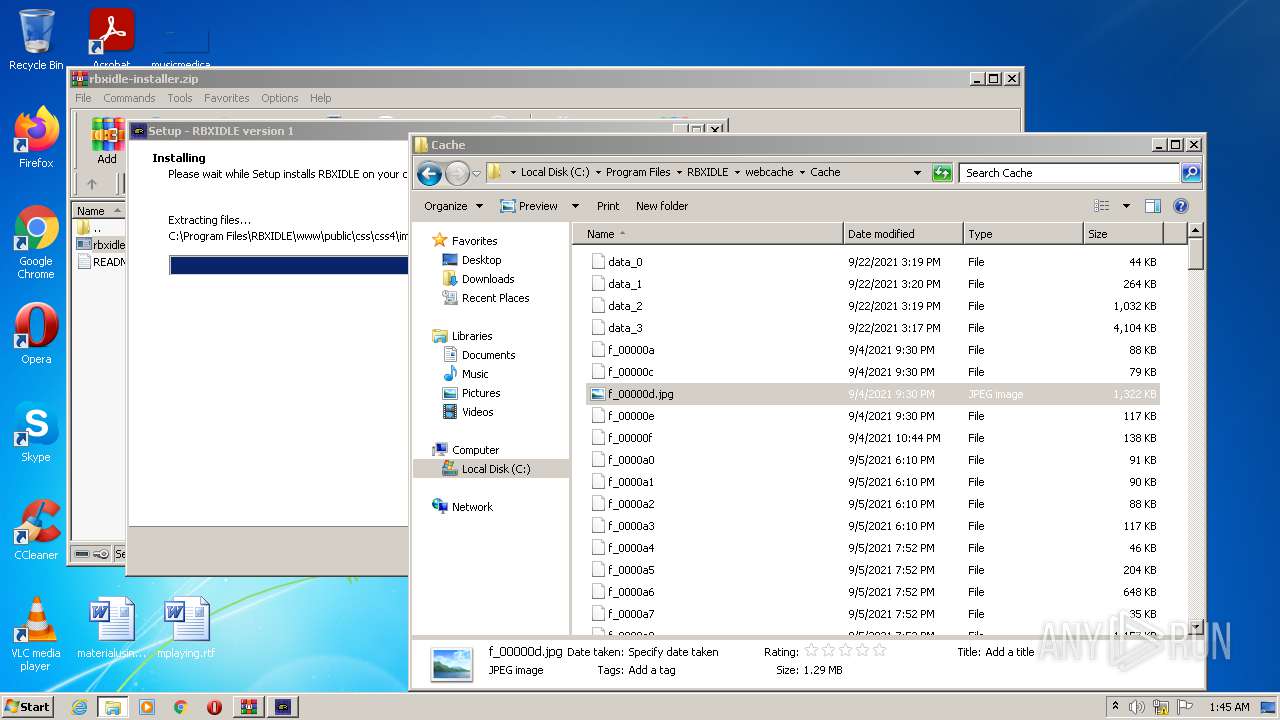Change view using the views icon
This screenshot has width=1280, height=720.
click(x=1102, y=206)
